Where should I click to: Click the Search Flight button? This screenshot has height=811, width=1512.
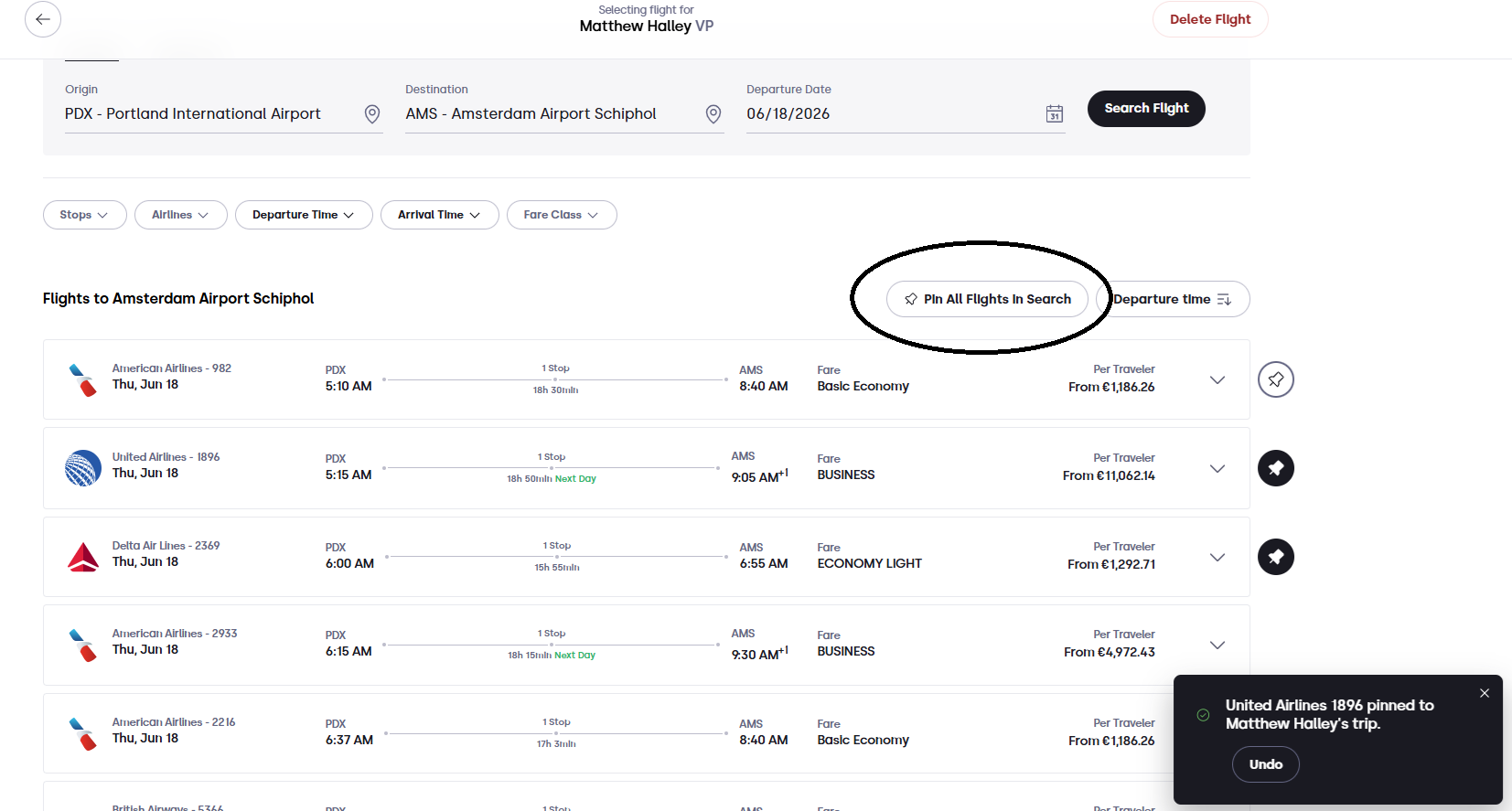pyautogui.click(x=1146, y=109)
